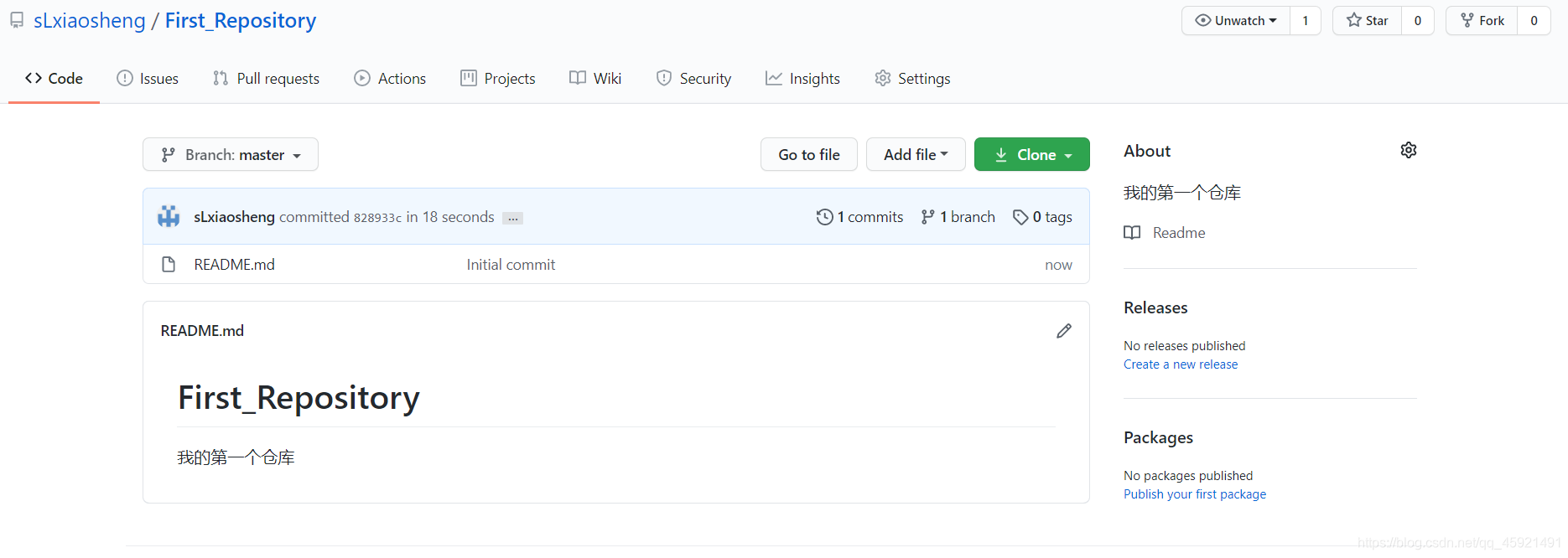Click the Wiki tab book icon
This screenshot has width=1568, height=558.
tap(578, 78)
